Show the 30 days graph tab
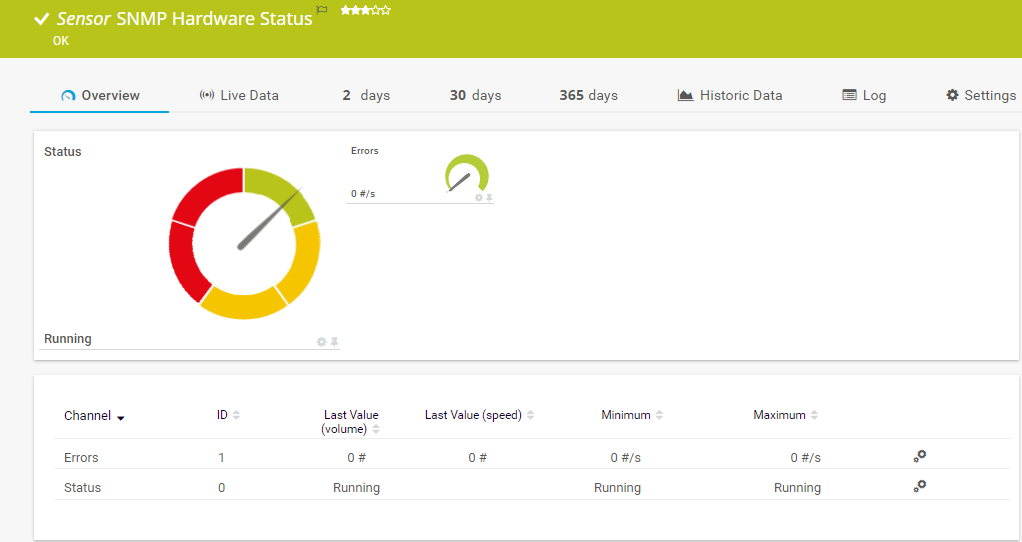This screenshot has width=1022, height=542. [x=475, y=96]
